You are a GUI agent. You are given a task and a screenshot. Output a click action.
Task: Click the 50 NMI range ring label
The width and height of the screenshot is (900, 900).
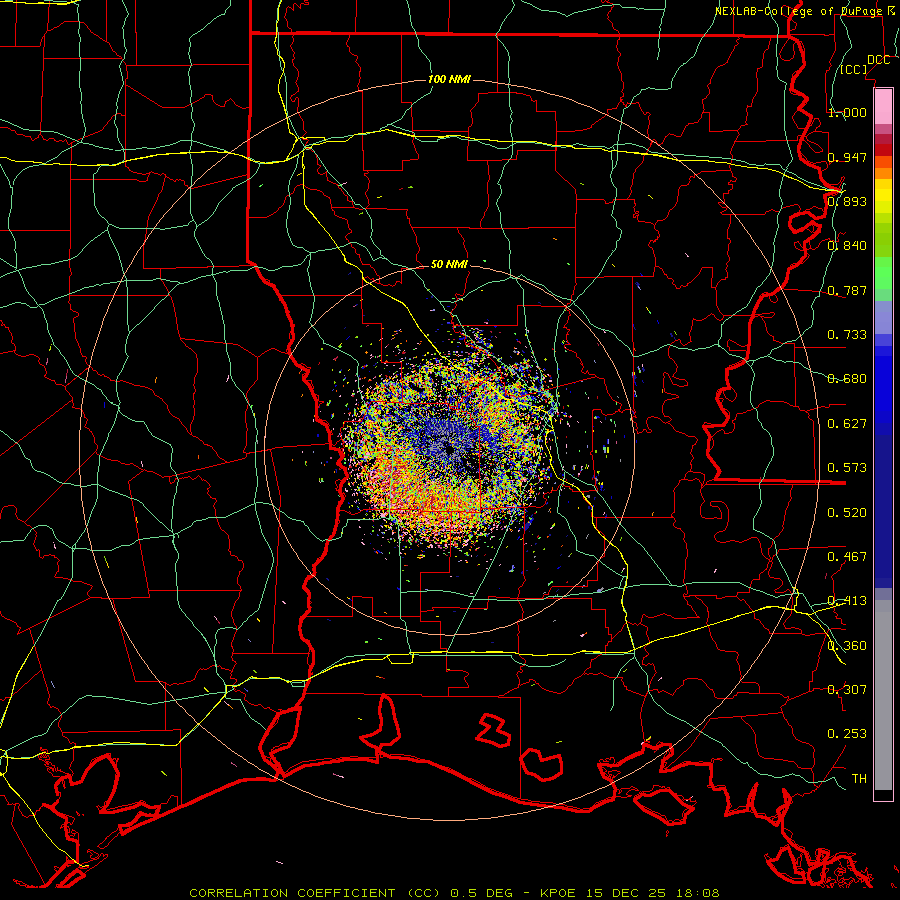(449, 265)
